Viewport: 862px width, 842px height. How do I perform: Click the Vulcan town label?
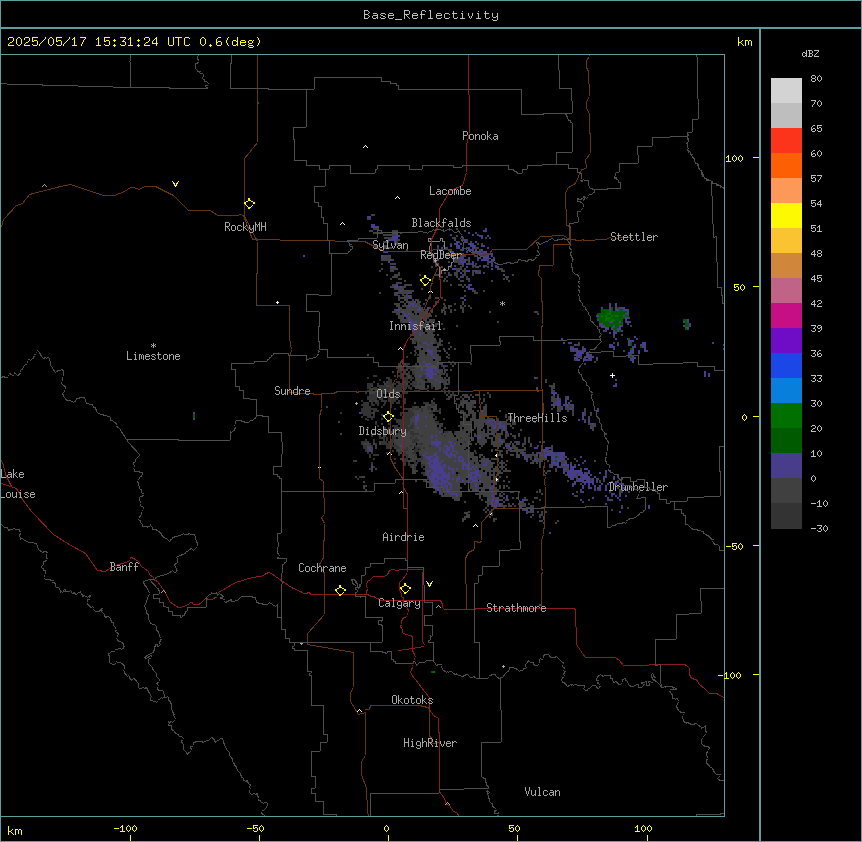(x=543, y=792)
